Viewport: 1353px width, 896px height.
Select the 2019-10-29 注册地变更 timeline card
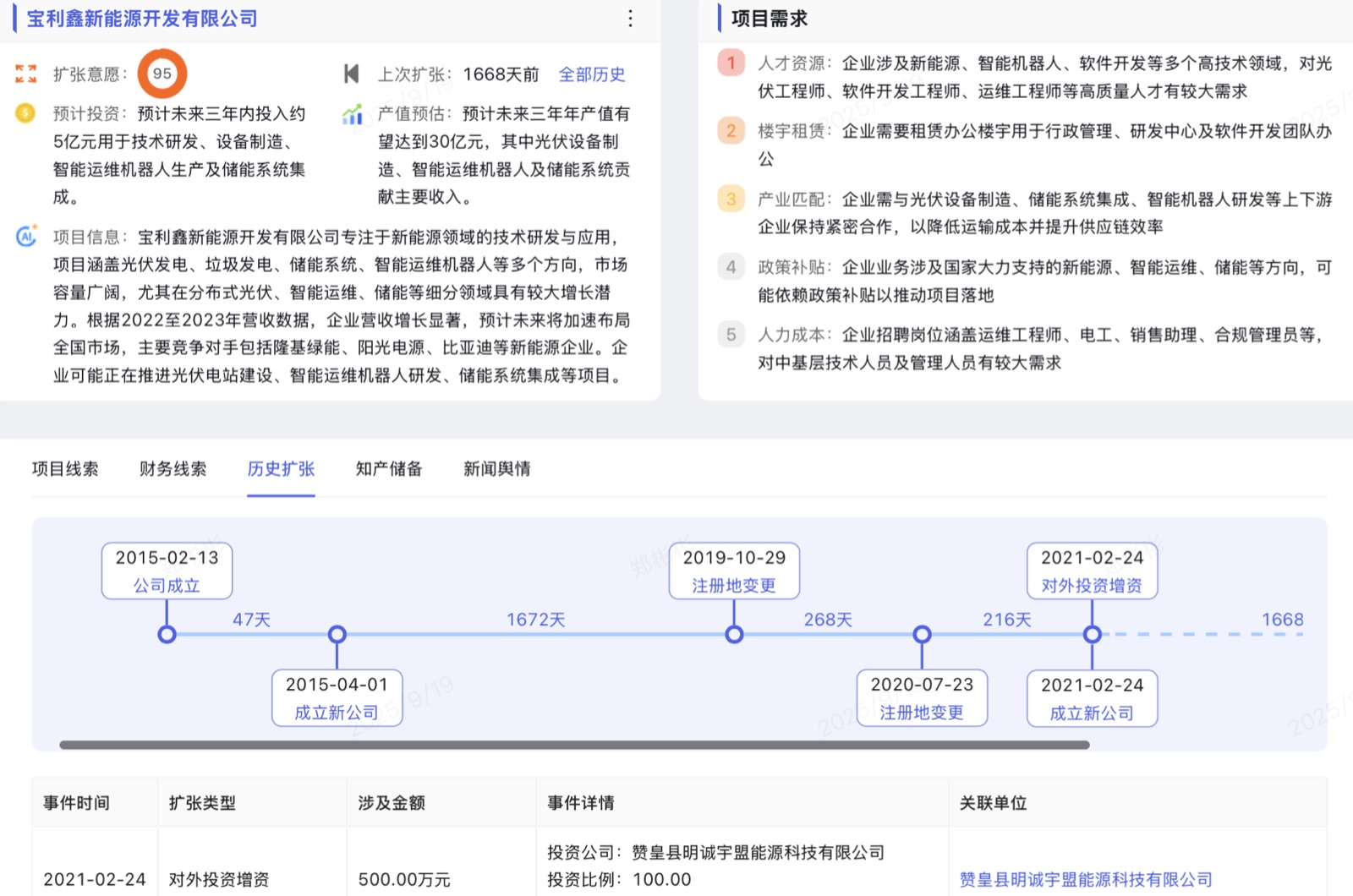(734, 571)
